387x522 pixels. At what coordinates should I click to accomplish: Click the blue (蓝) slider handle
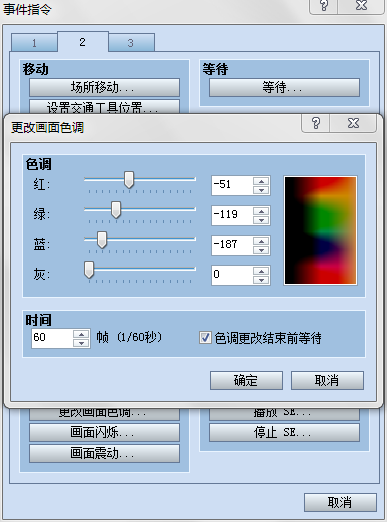(x=102, y=240)
